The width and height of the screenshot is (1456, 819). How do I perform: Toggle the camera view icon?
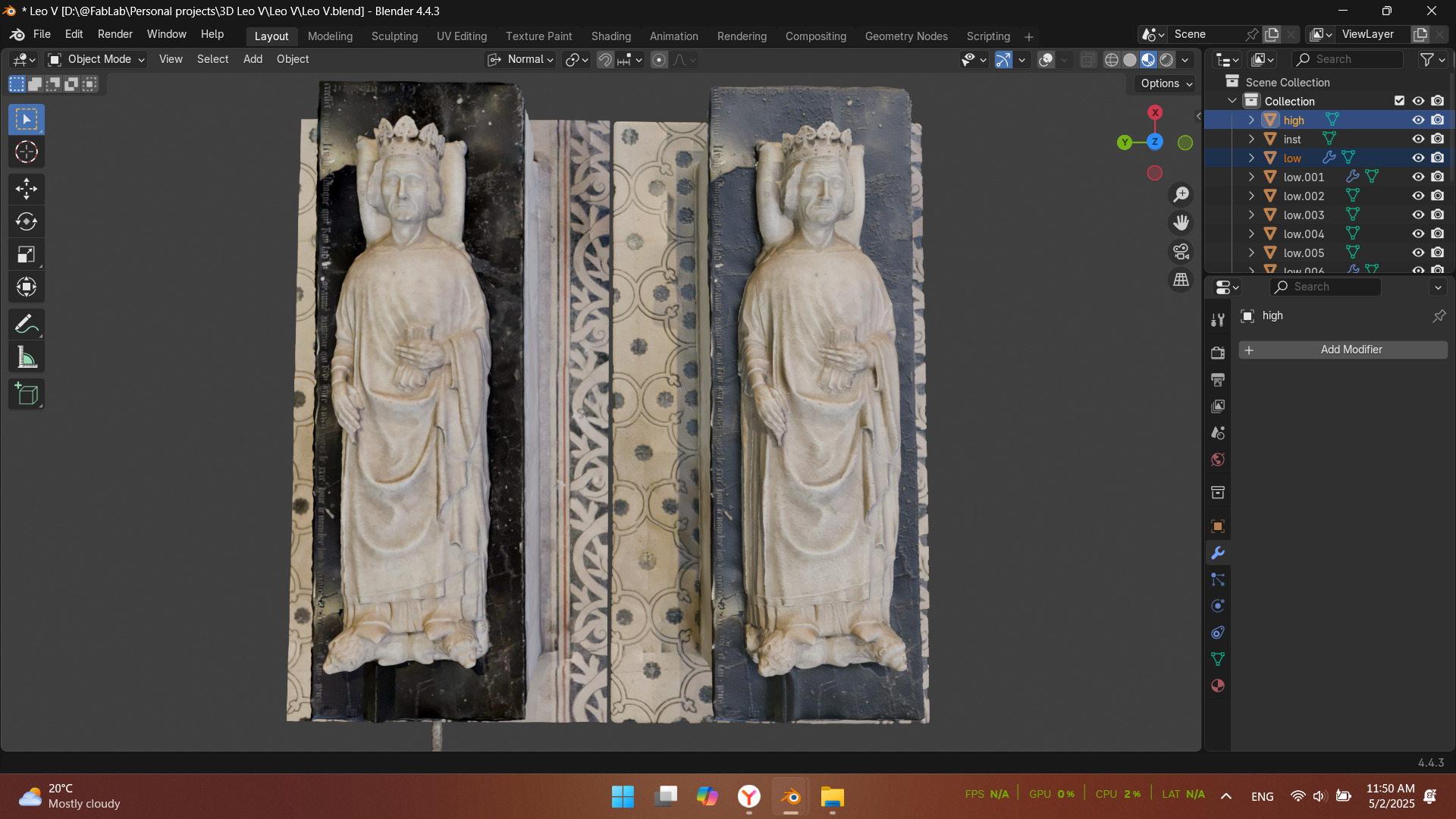[x=1181, y=251]
